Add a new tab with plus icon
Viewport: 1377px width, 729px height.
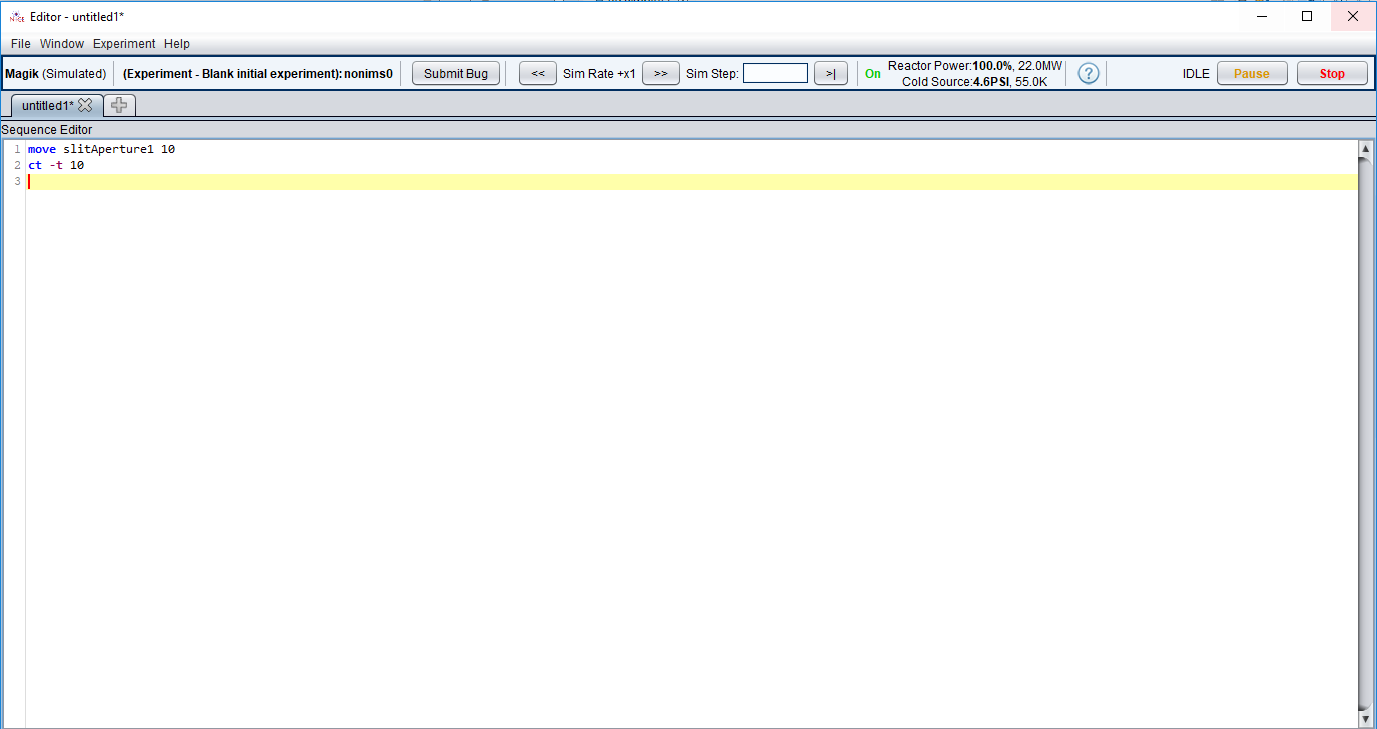(119, 105)
